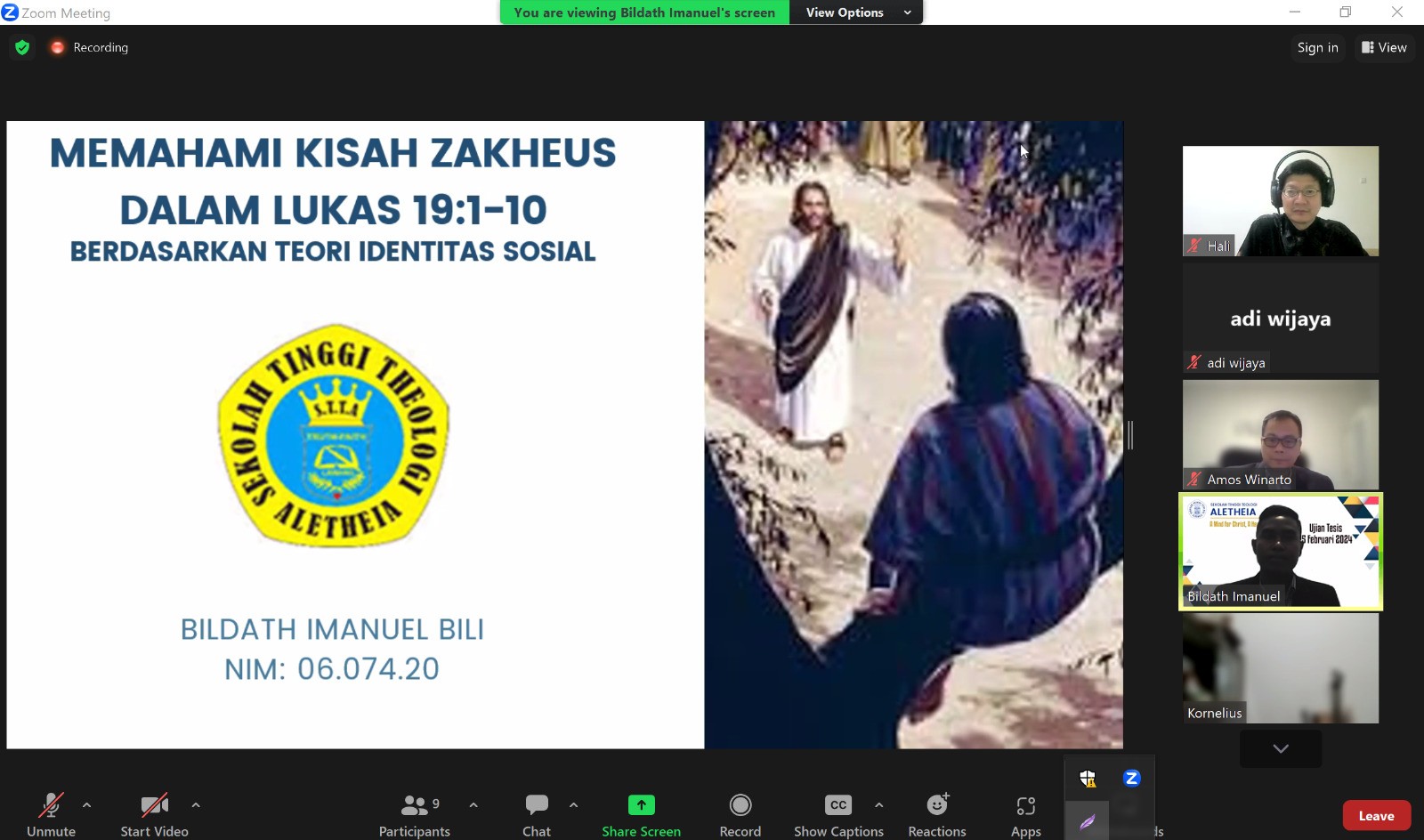Click the shared slide title 'MEMAHAMI KISAH ZAKHEUS'
The image size is (1424, 840).
333,153
